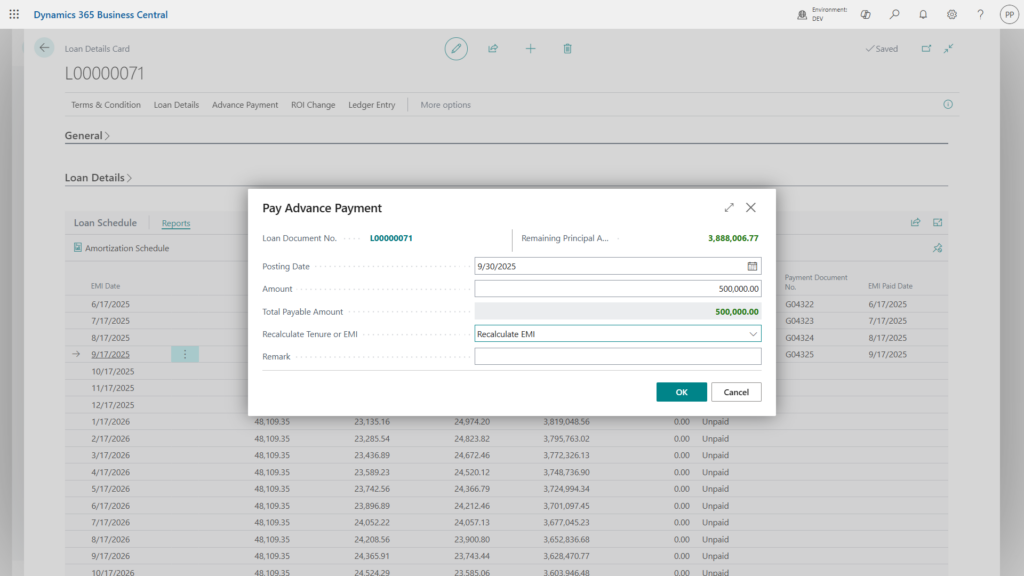Search using the magnifier icon in the header
The width and height of the screenshot is (1024, 576).
[x=895, y=14]
